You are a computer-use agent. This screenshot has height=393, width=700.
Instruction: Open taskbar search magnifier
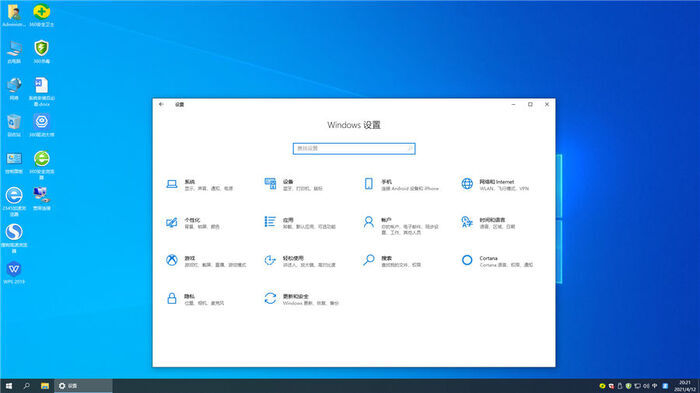(x=26, y=386)
